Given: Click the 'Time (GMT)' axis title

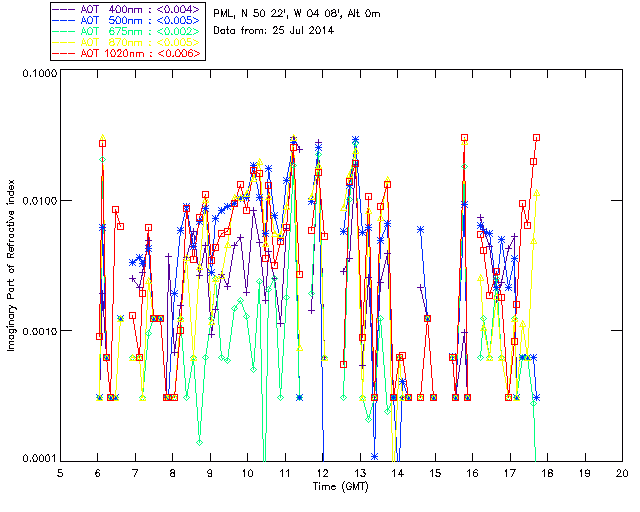Looking at the screenshot, I should coord(341,487).
